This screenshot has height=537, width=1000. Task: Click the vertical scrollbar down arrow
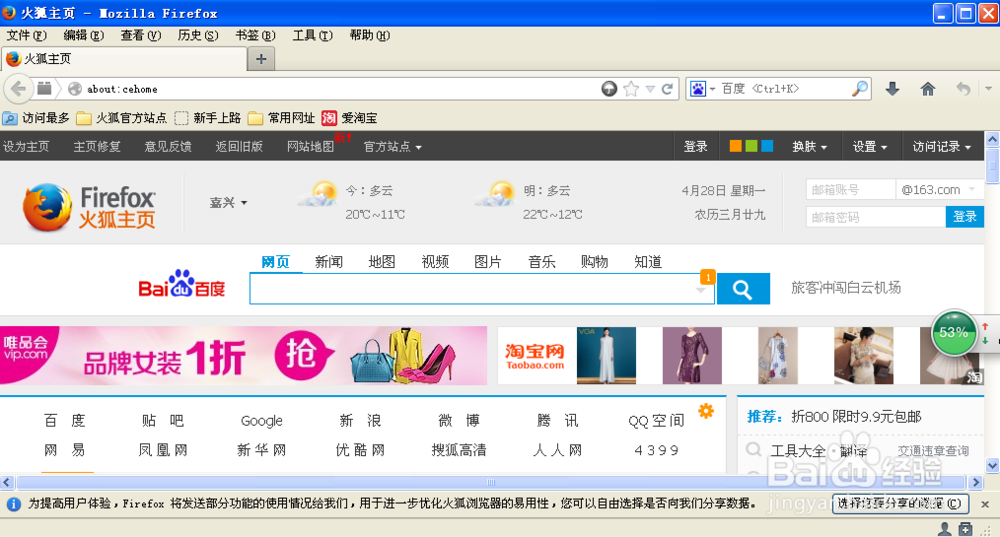pos(992,466)
